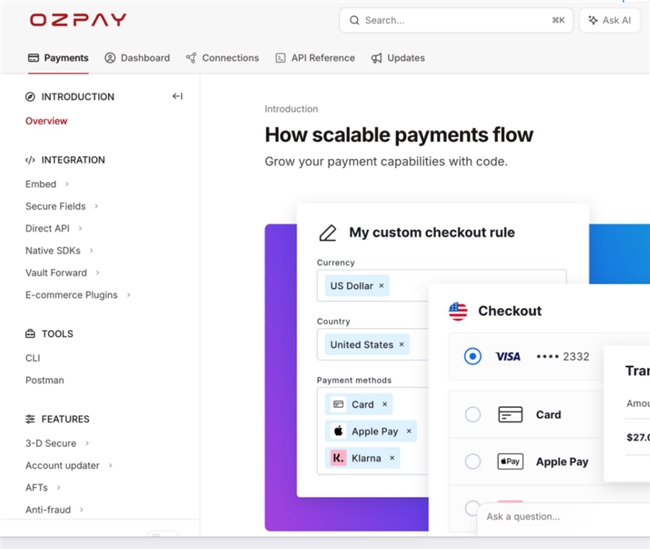The image size is (650, 549).
Task: Remove the Apple Pay payment method tag
Action: (x=408, y=432)
